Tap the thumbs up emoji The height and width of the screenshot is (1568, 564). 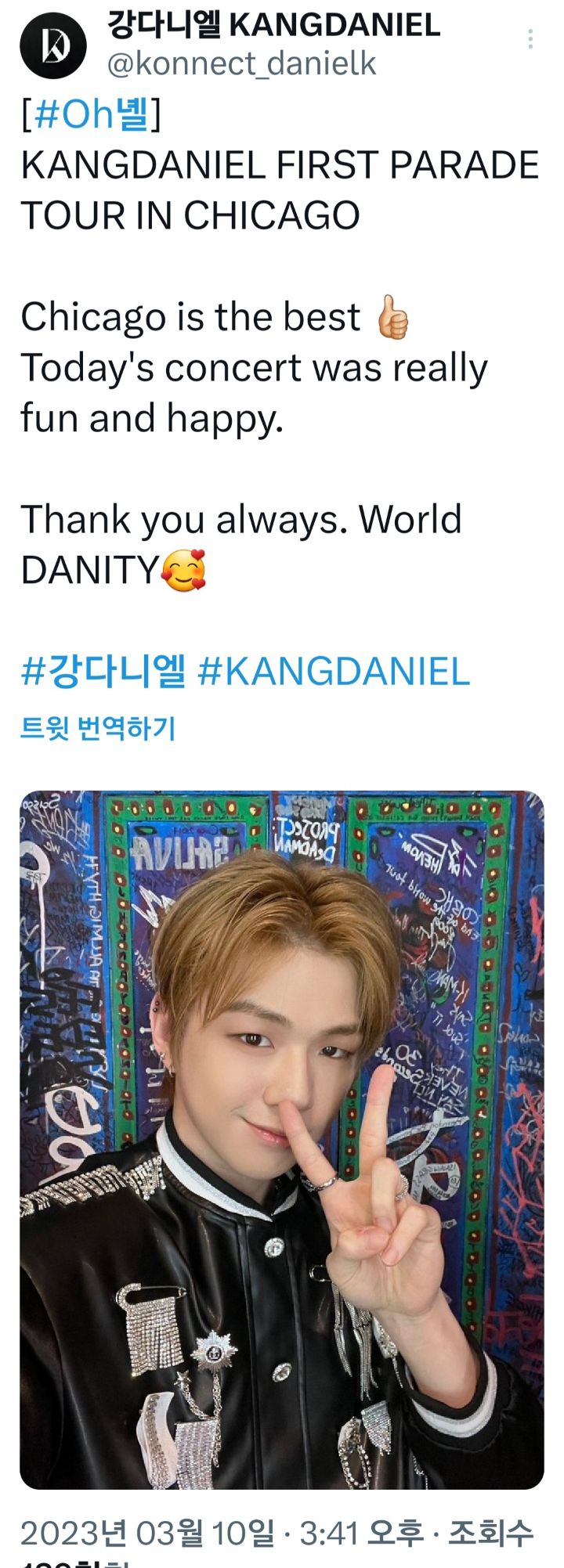tap(392, 317)
